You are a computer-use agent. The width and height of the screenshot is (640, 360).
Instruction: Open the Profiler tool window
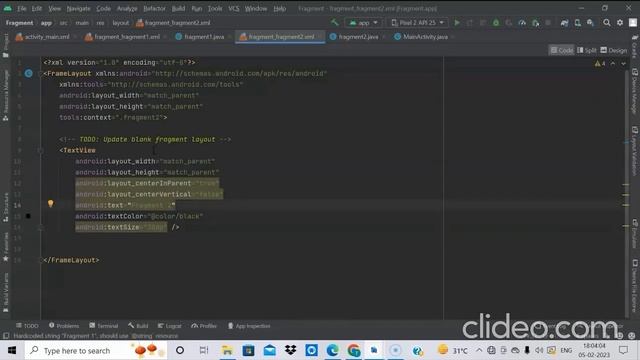tap(204, 326)
